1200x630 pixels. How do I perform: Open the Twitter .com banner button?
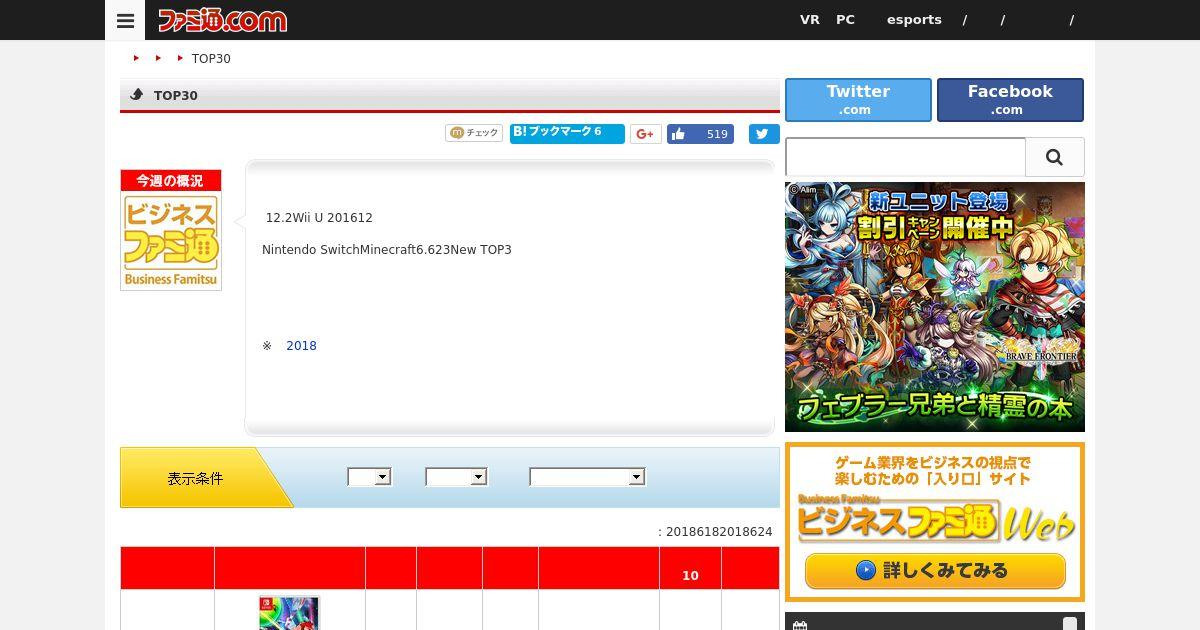click(x=858, y=100)
